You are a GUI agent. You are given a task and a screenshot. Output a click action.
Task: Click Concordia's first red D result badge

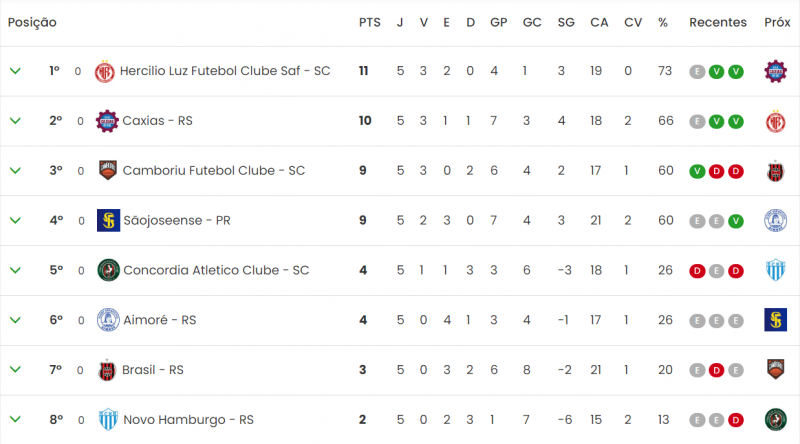697,270
